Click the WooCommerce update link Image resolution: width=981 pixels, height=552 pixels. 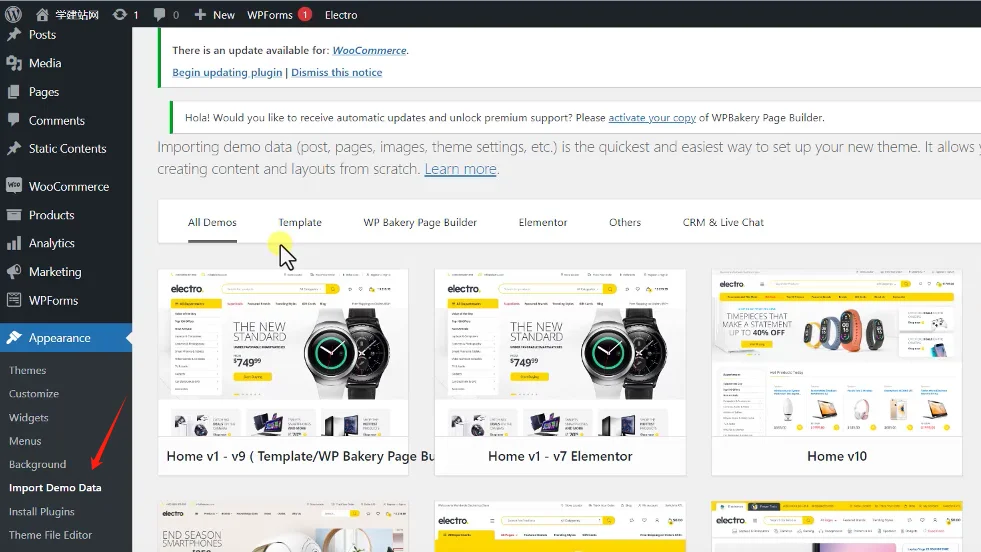pos(369,50)
